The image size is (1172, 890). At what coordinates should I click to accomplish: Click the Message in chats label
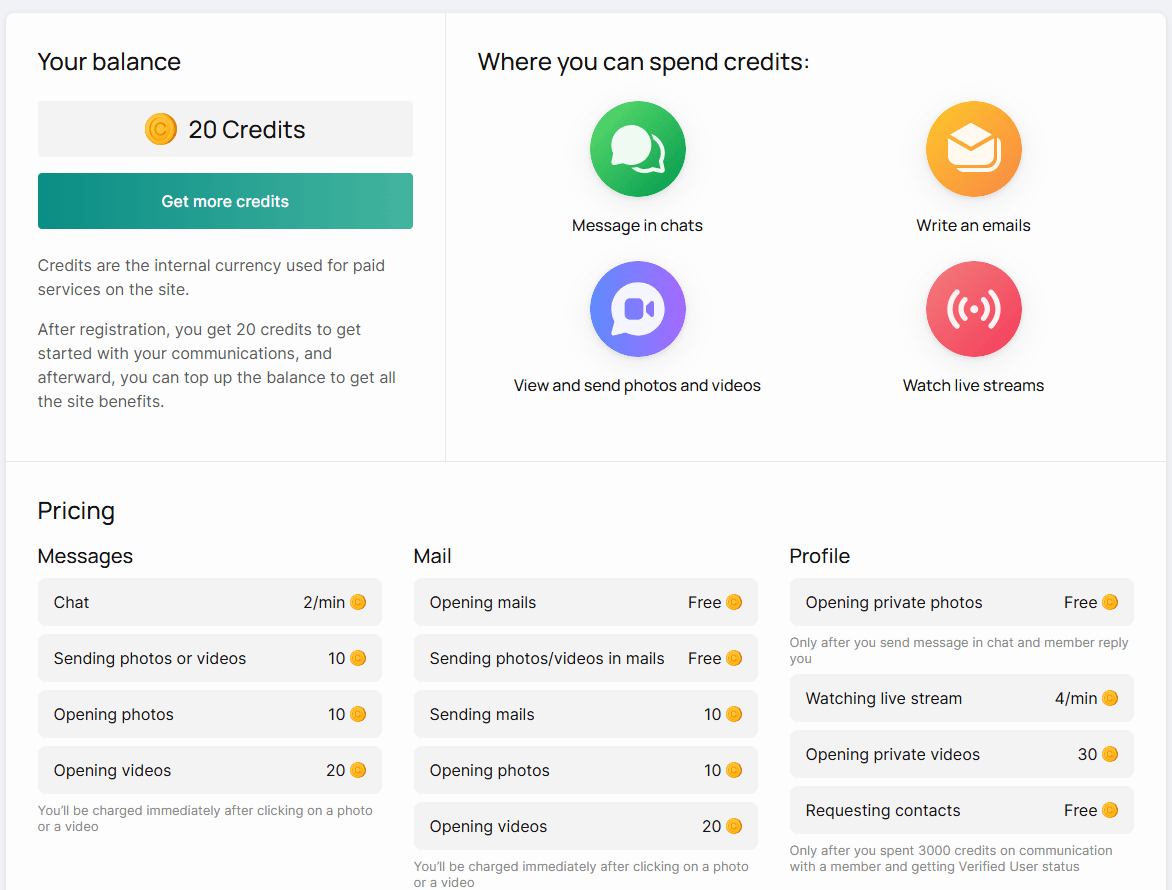[637, 226]
